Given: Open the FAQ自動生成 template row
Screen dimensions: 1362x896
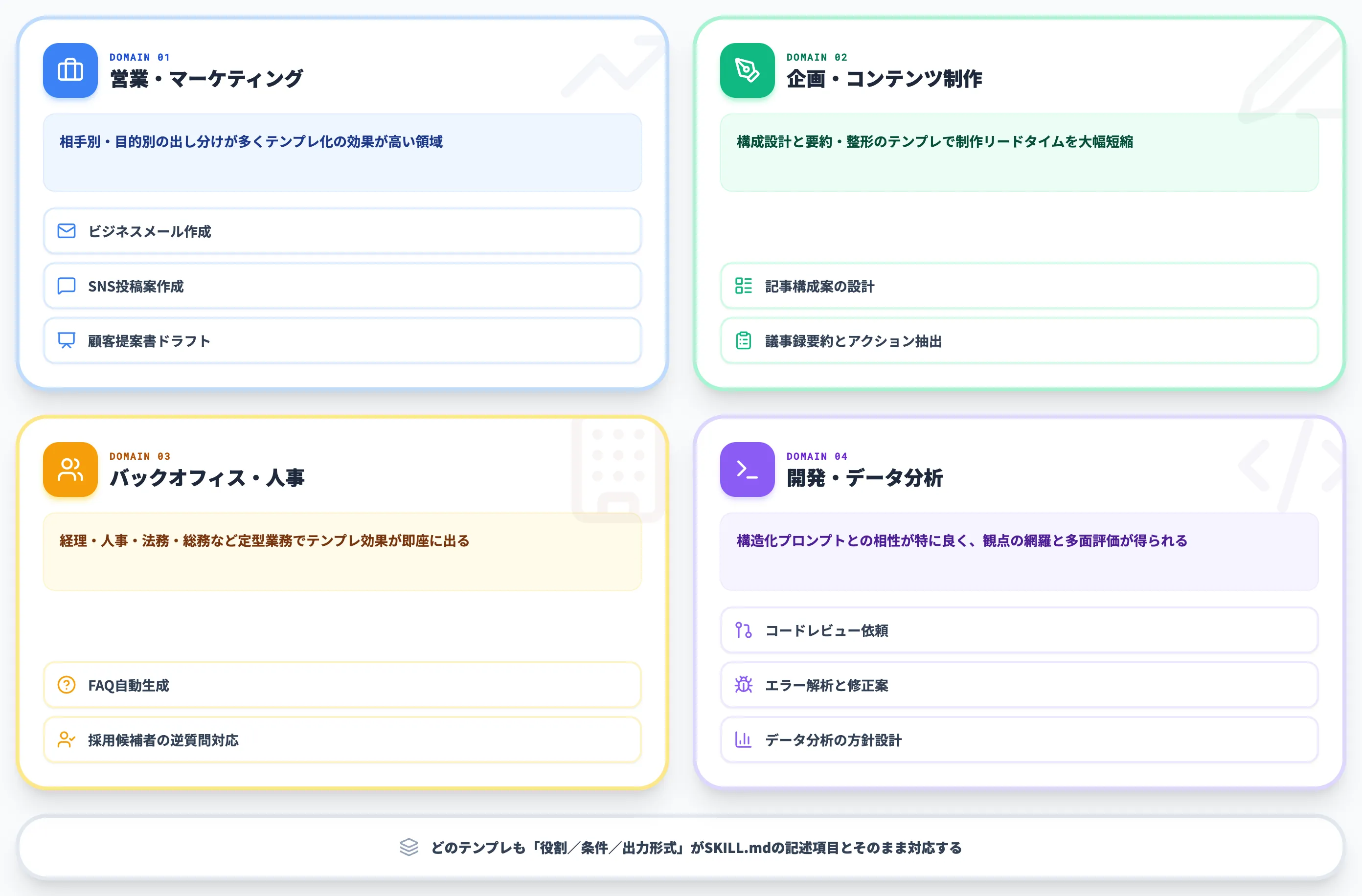Looking at the screenshot, I should tap(342, 685).
